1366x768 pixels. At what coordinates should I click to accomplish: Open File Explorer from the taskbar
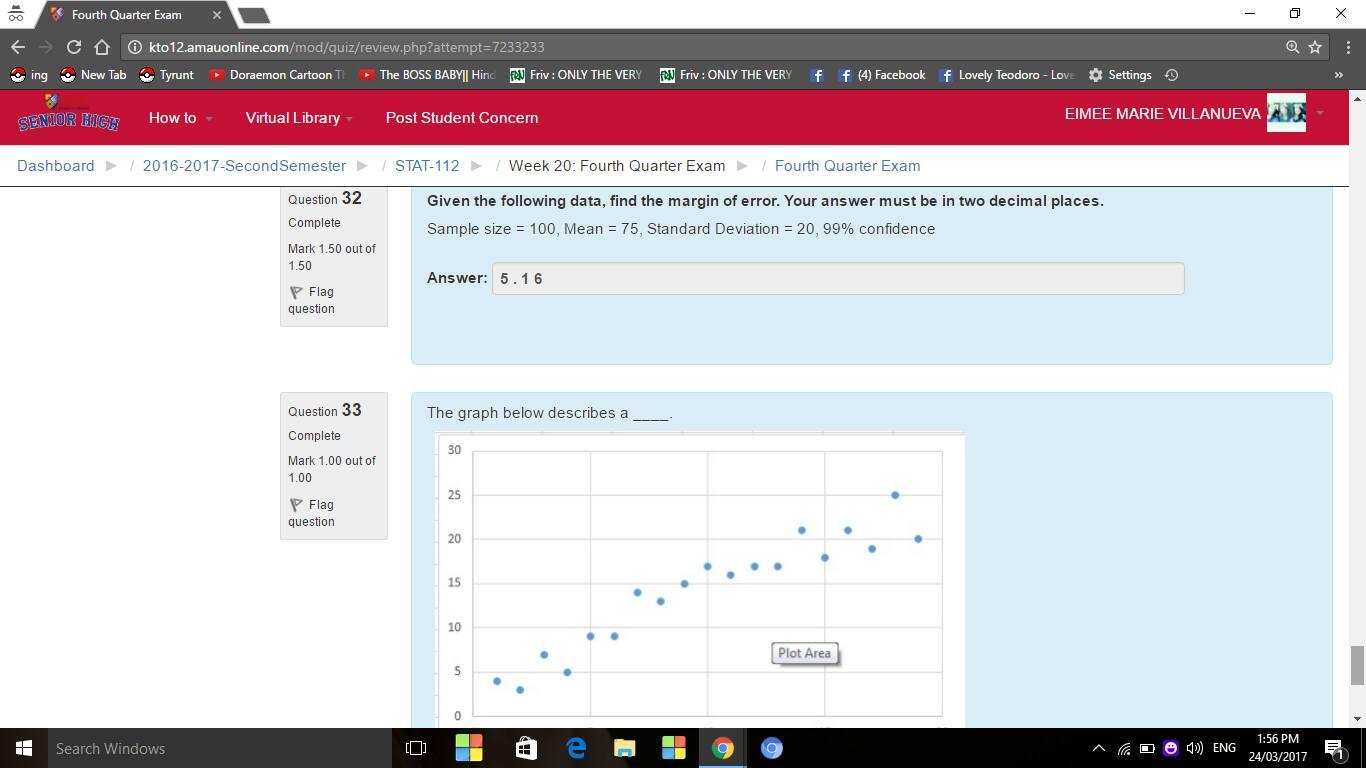[625, 748]
